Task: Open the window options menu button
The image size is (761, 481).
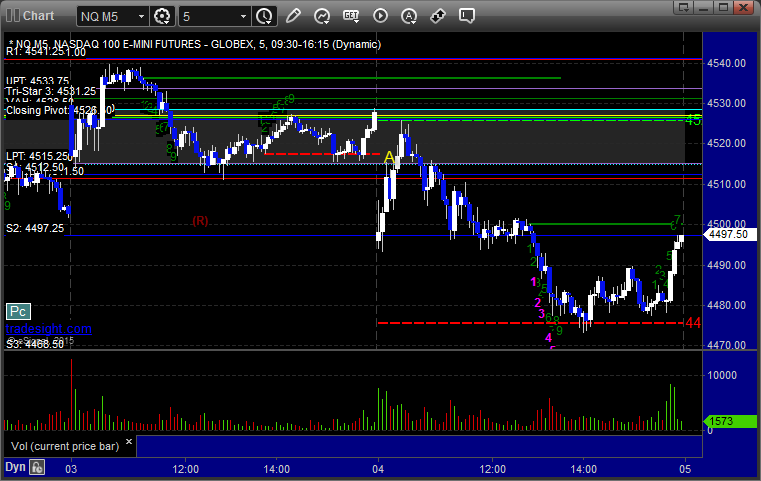Action: [x=683, y=7]
